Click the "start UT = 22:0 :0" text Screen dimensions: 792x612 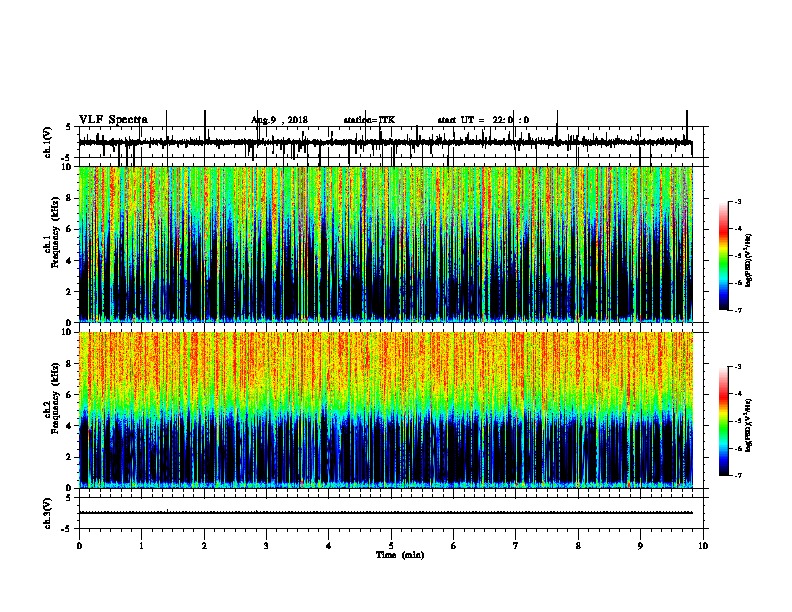(483, 120)
